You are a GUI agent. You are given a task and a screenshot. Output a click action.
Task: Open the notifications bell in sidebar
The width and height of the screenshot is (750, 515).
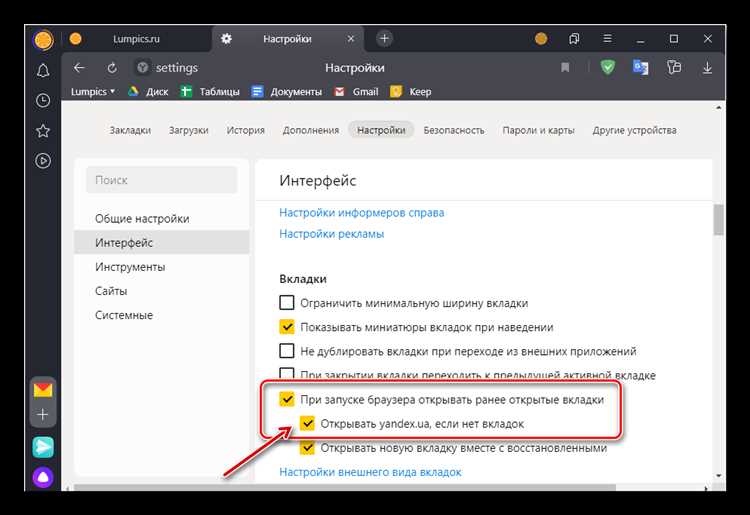coord(43,71)
